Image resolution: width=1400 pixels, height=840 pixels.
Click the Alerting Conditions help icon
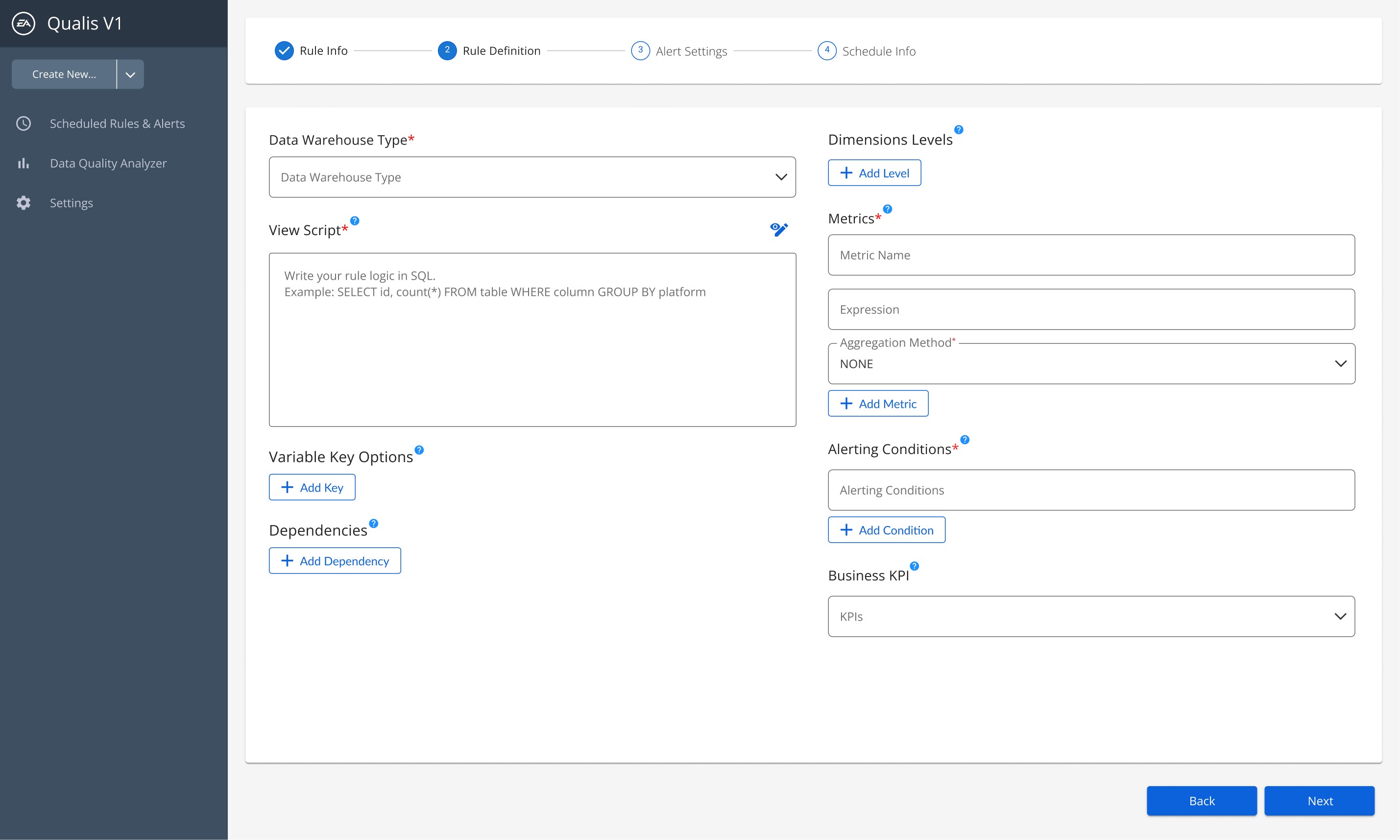[x=965, y=439]
